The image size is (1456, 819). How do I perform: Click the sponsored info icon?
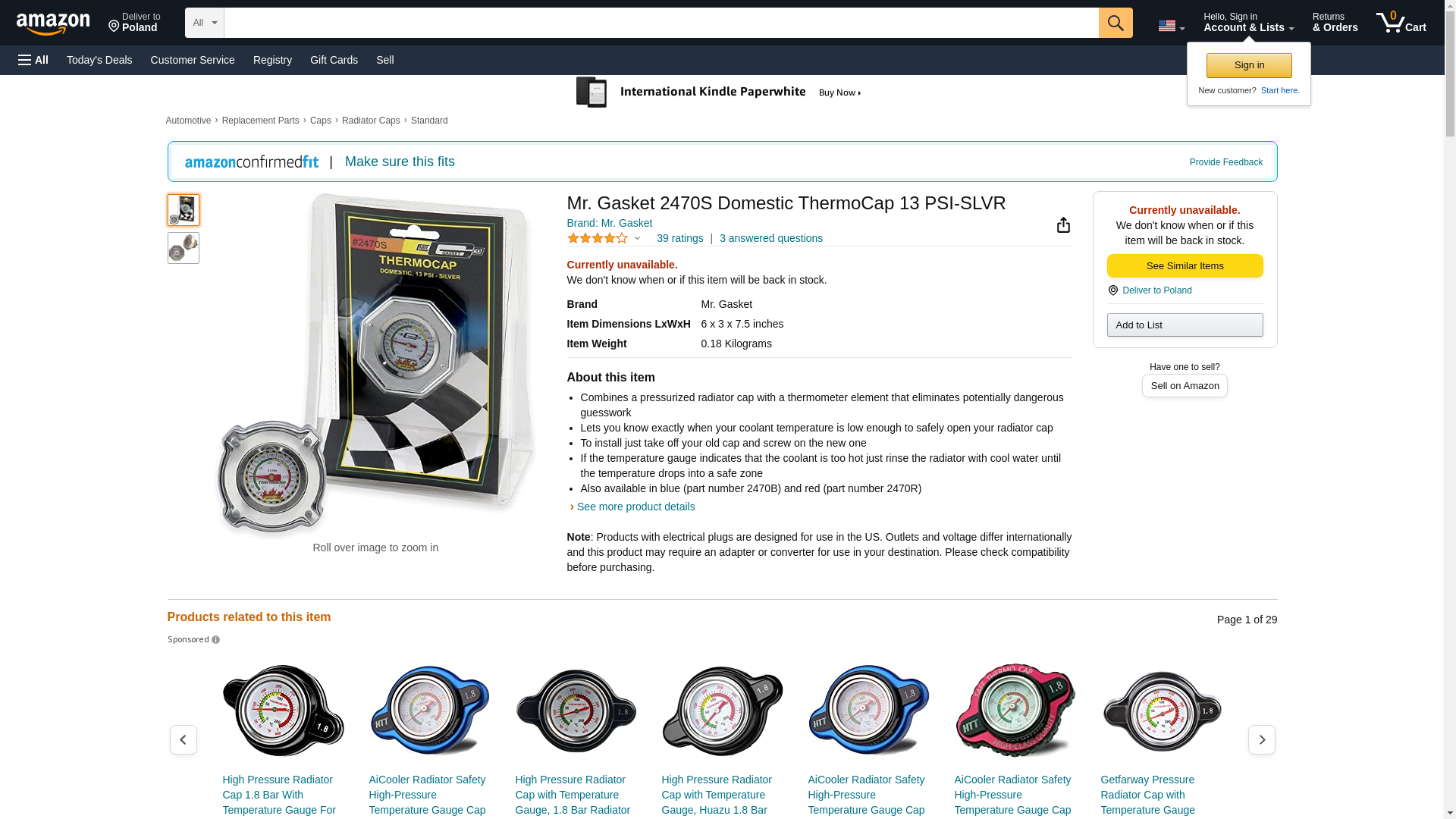pyautogui.click(x=215, y=640)
